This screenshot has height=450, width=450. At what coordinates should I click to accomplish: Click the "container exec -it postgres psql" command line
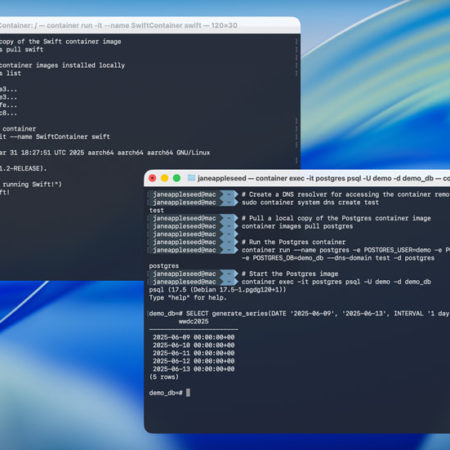pos(336,282)
